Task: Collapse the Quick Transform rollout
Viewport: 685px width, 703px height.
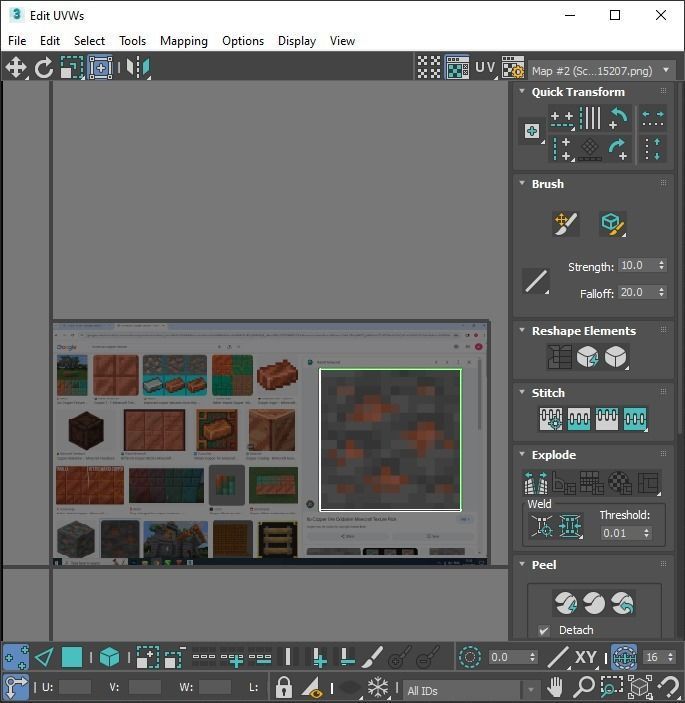Action: click(x=522, y=91)
